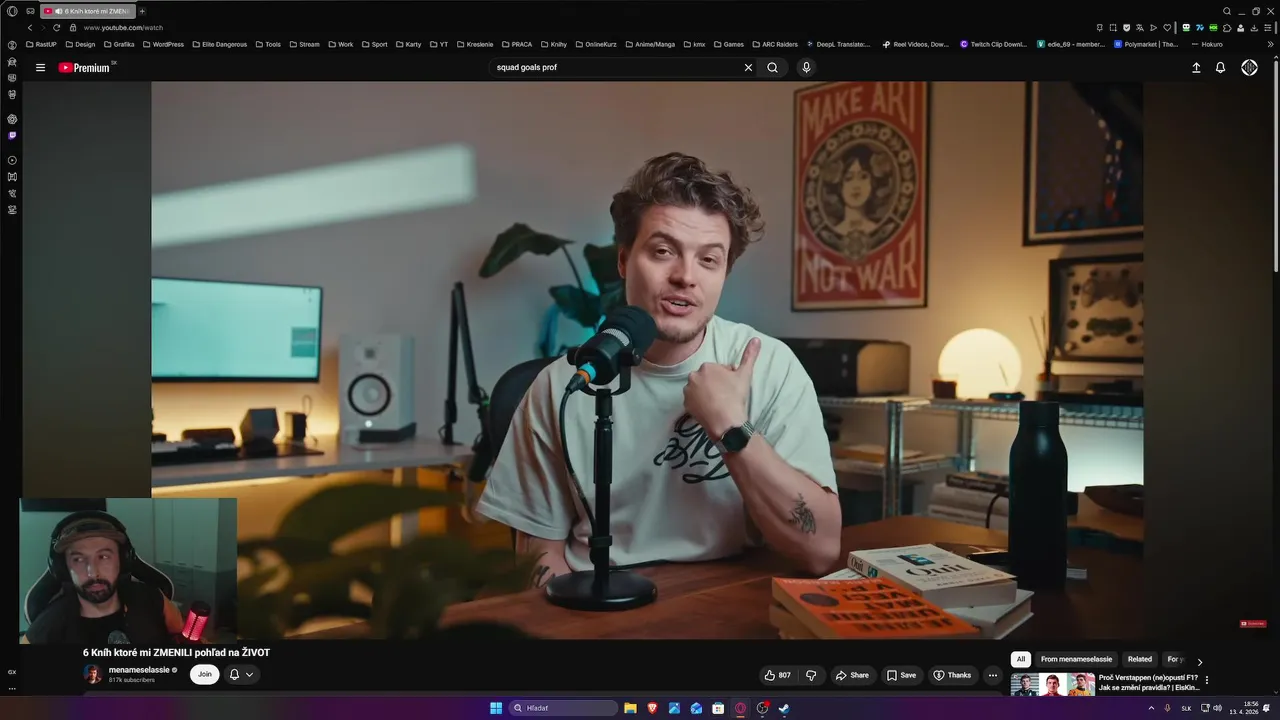Open the DeepL Translate bookmark

click(x=837, y=44)
